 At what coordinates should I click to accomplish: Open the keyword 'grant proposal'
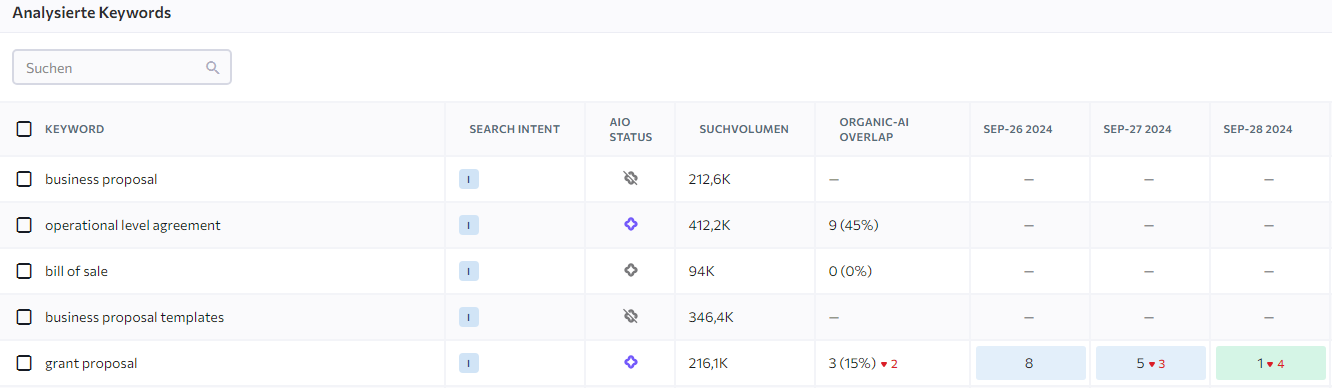coord(91,363)
